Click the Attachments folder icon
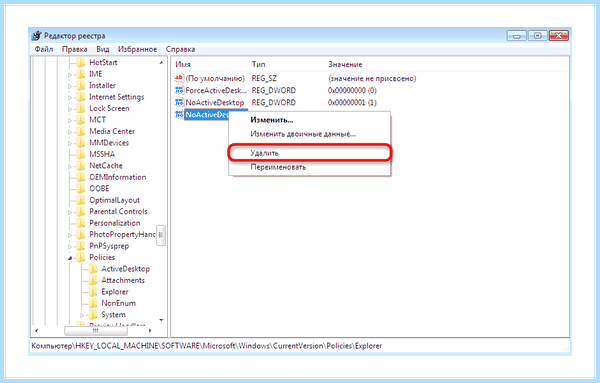This screenshot has height=383, width=600. [x=93, y=280]
